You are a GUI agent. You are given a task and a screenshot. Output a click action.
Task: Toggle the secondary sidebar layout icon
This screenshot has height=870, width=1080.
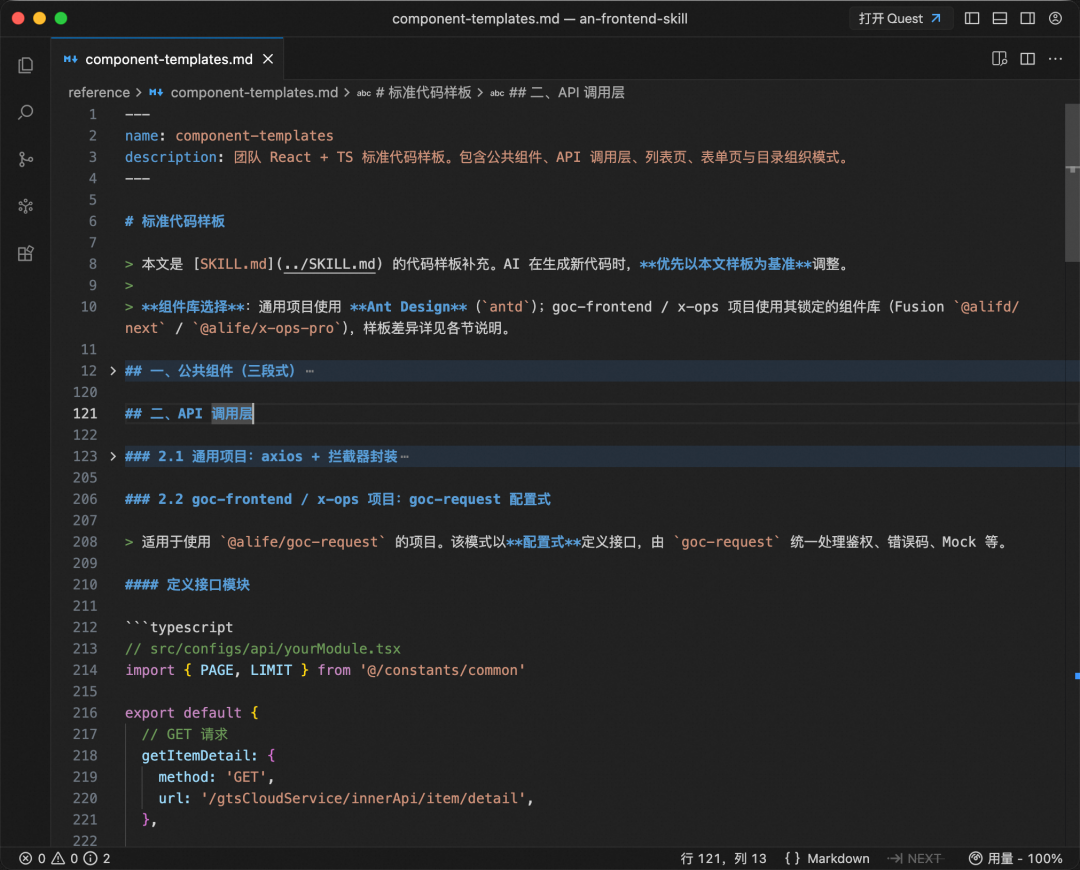pyautogui.click(x=1027, y=19)
